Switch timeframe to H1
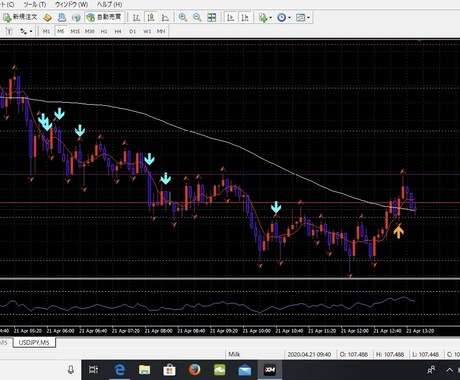The image size is (460, 380). click(x=104, y=31)
